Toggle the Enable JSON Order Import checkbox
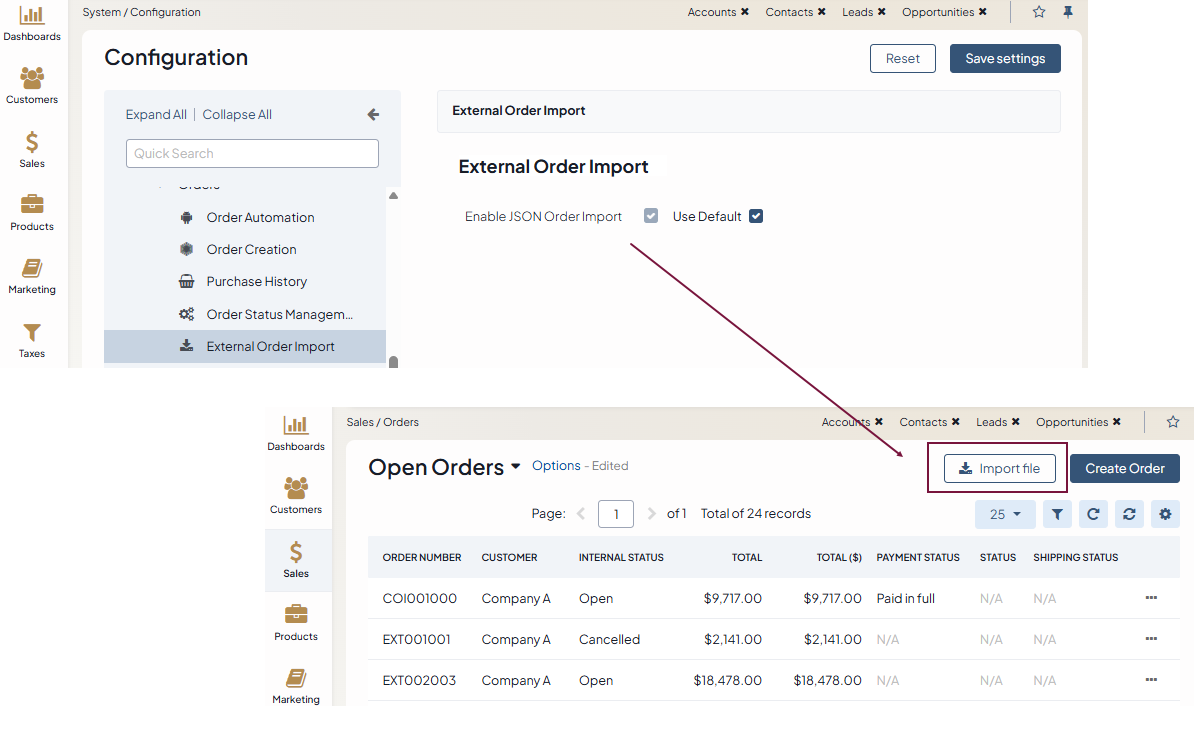1194x736 pixels. tap(651, 216)
